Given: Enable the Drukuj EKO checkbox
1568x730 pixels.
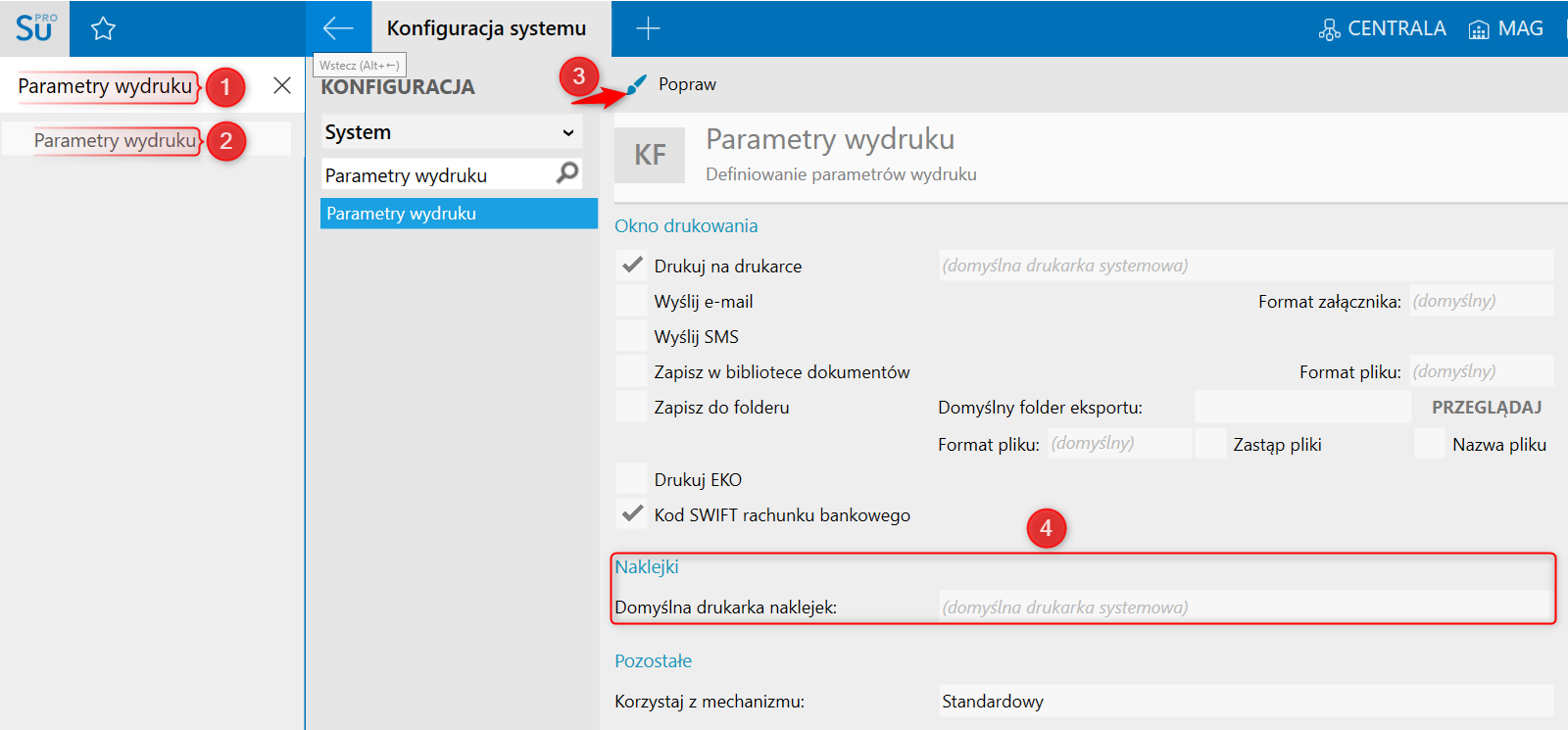Looking at the screenshot, I should pyautogui.click(x=632, y=479).
